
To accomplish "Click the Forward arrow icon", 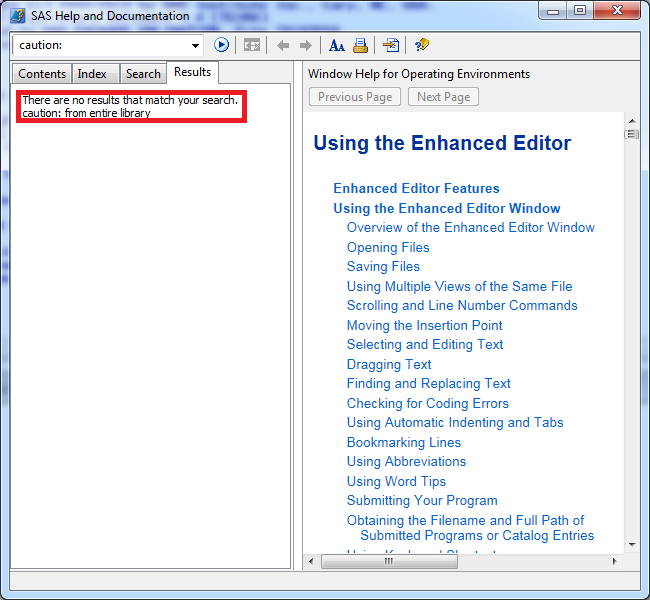I will coord(306,45).
